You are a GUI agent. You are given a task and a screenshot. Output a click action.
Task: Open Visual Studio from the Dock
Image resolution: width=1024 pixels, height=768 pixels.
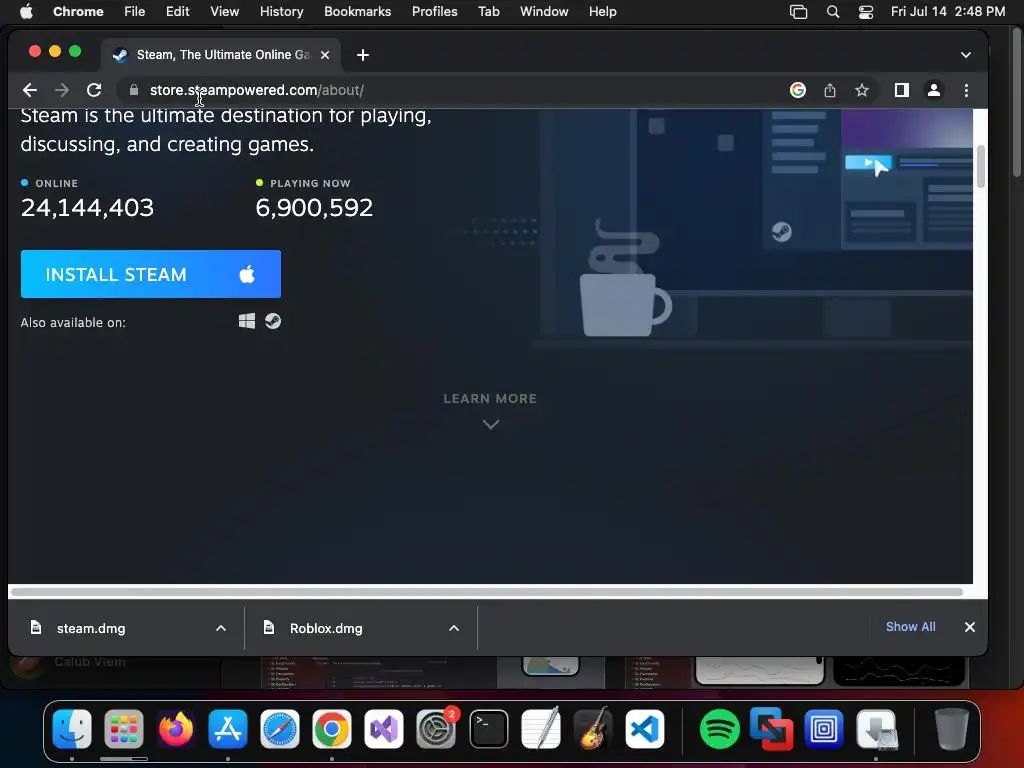coord(384,729)
